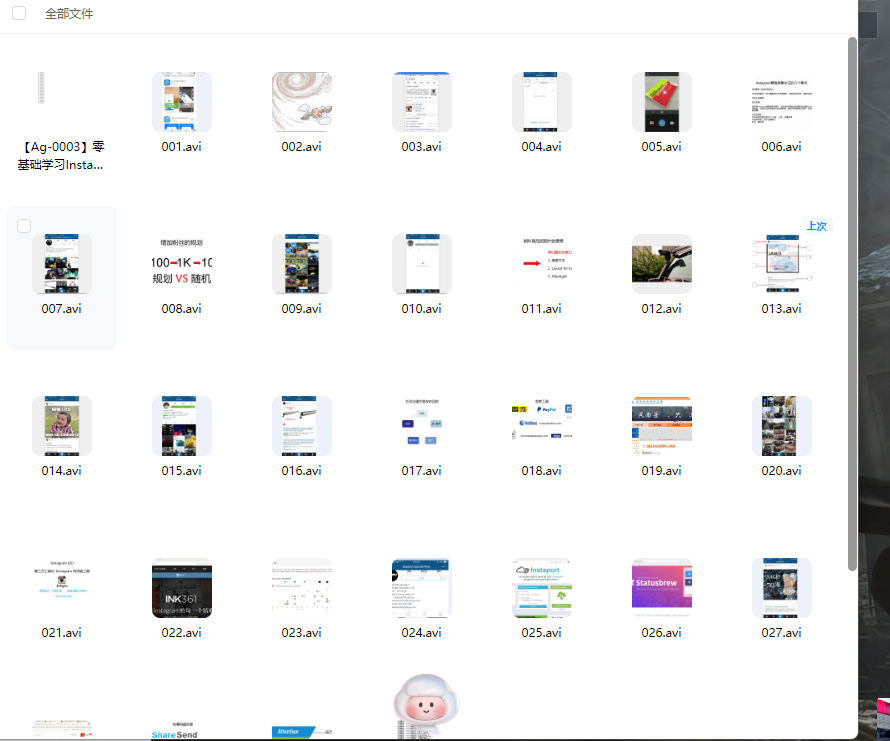This screenshot has width=890, height=741.
Task: Open the 027.avi thumbnail
Action: pos(781,588)
